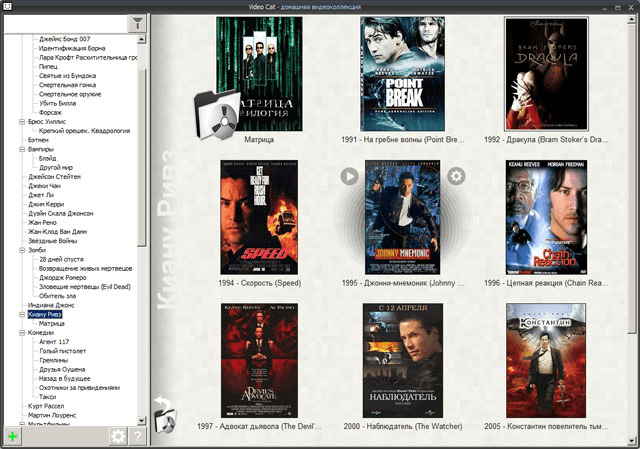Select Идентификация Борна in tree
640x449 pixels.
tap(72, 48)
